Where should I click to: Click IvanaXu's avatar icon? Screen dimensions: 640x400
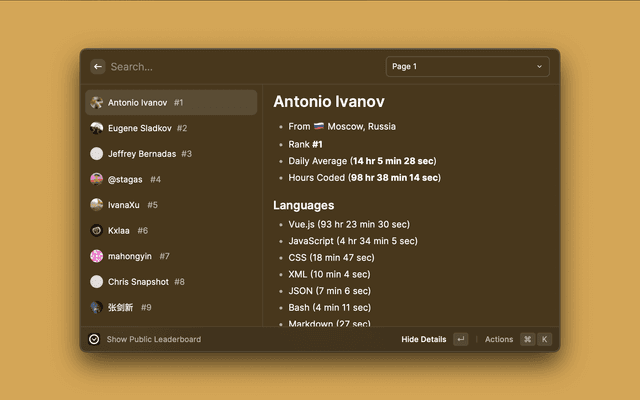[97, 205]
